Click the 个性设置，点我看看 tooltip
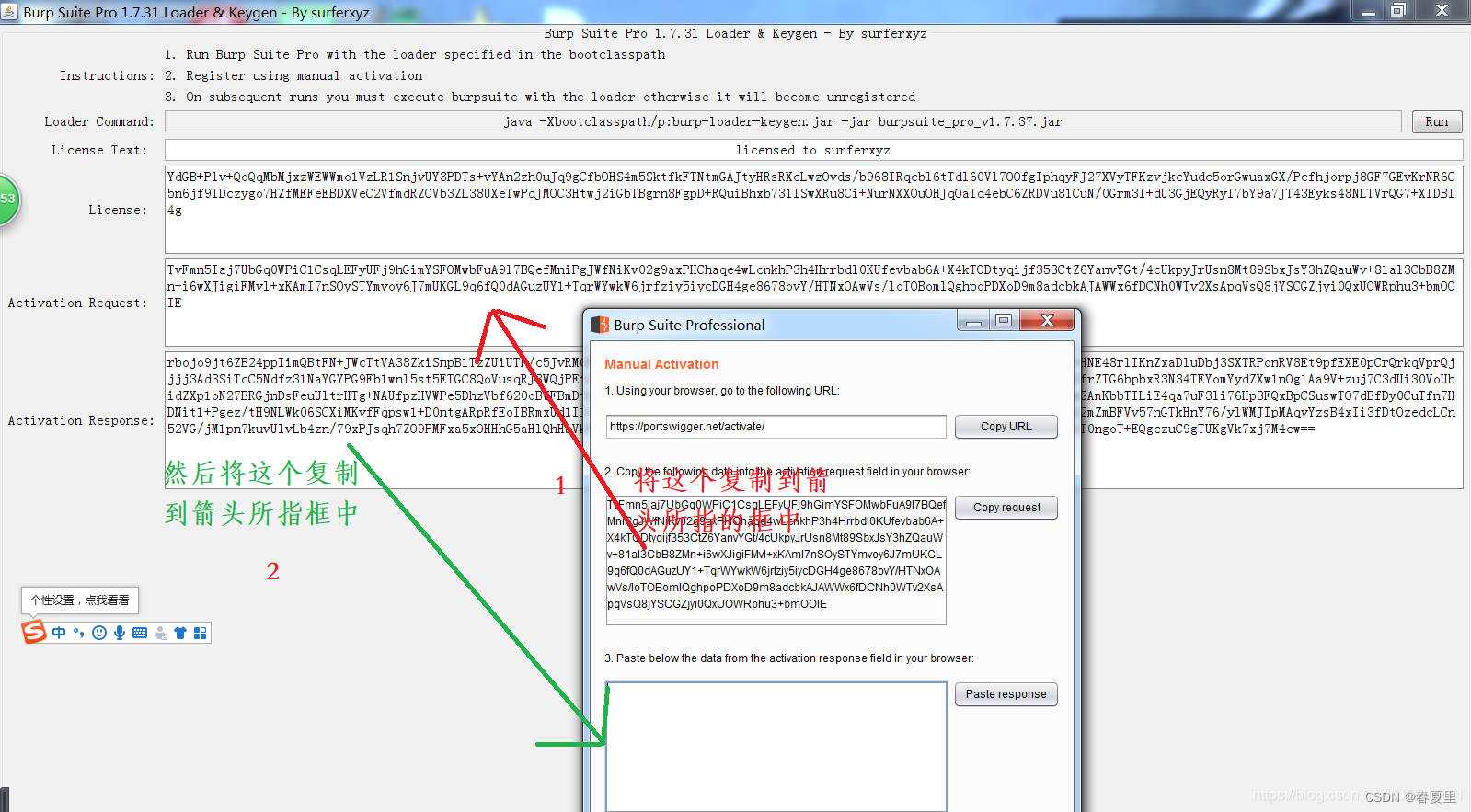The image size is (1471, 812). click(x=80, y=600)
